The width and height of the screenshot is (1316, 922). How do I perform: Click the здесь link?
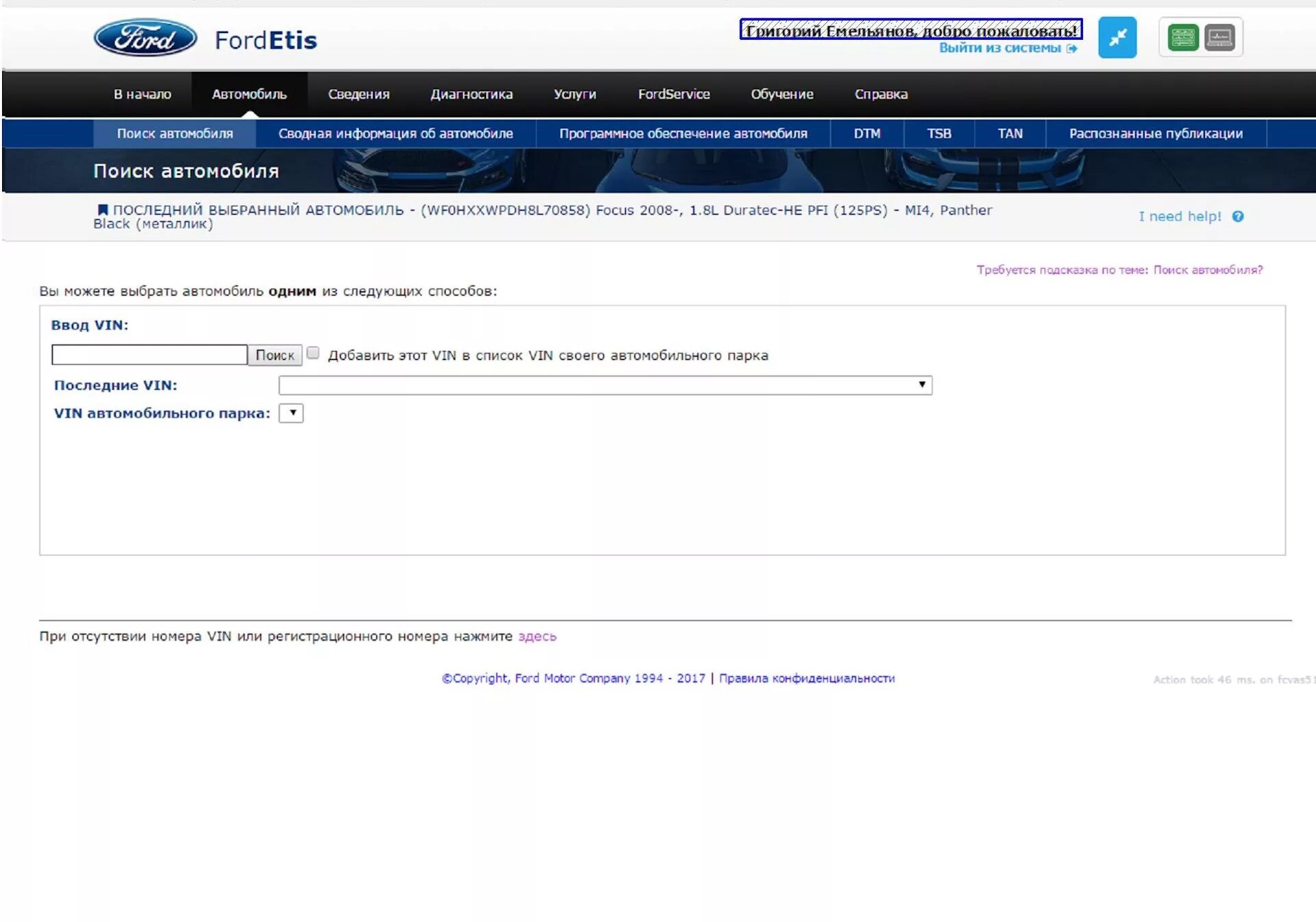tap(537, 637)
